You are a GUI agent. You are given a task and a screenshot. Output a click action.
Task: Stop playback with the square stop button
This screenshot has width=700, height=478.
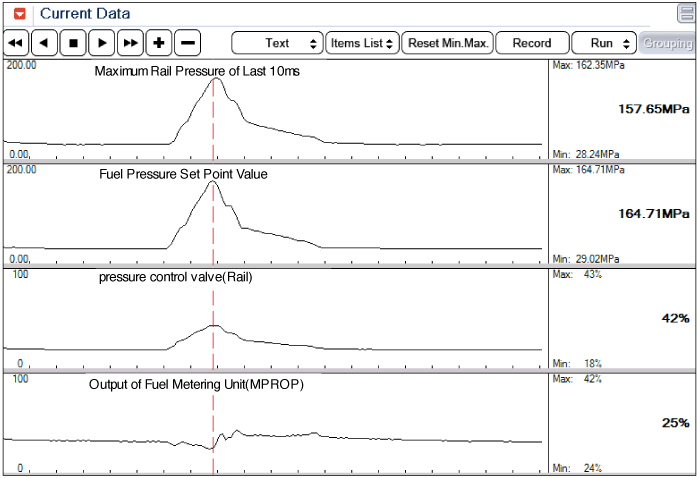(x=73, y=43)
